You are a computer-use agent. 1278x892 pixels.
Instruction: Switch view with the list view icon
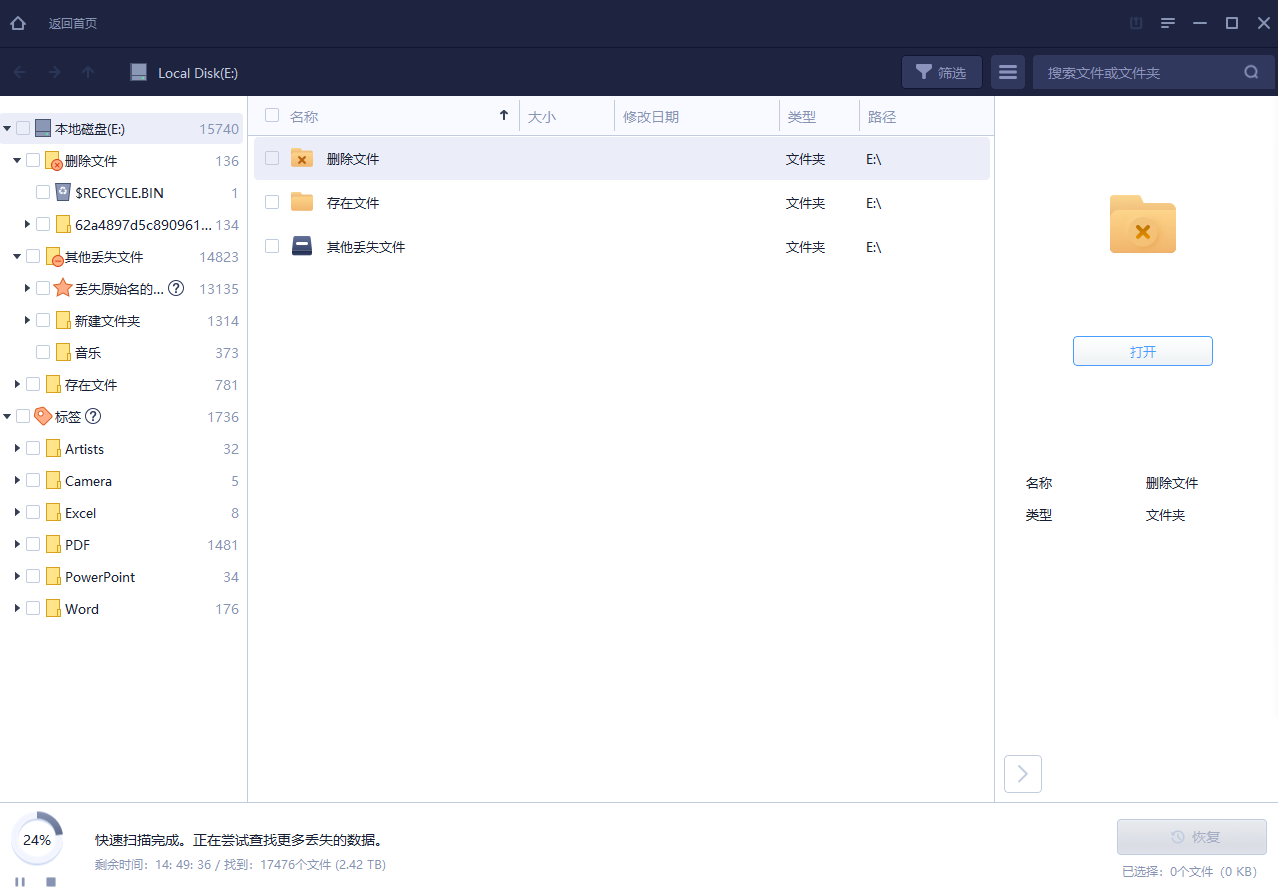(x=1008, y=72)
